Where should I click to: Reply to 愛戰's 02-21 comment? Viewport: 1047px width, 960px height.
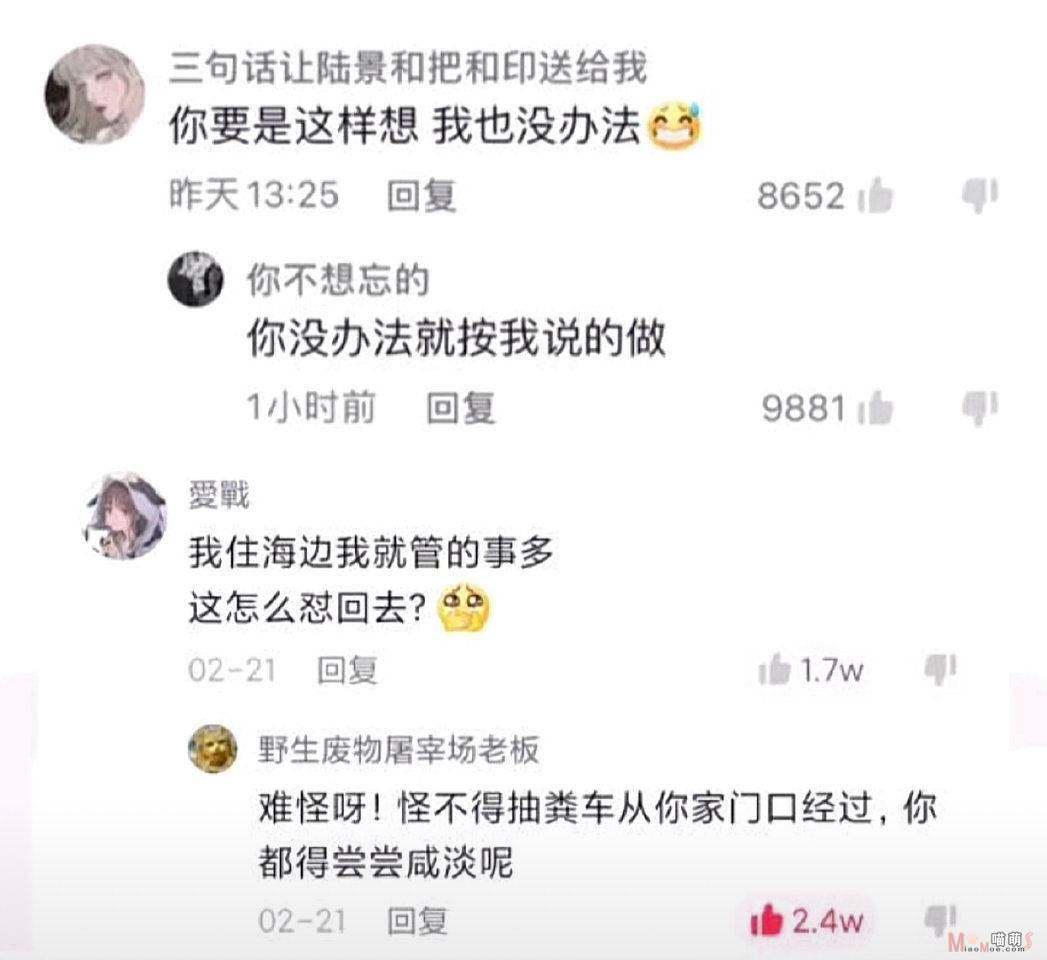coord(347,670)
